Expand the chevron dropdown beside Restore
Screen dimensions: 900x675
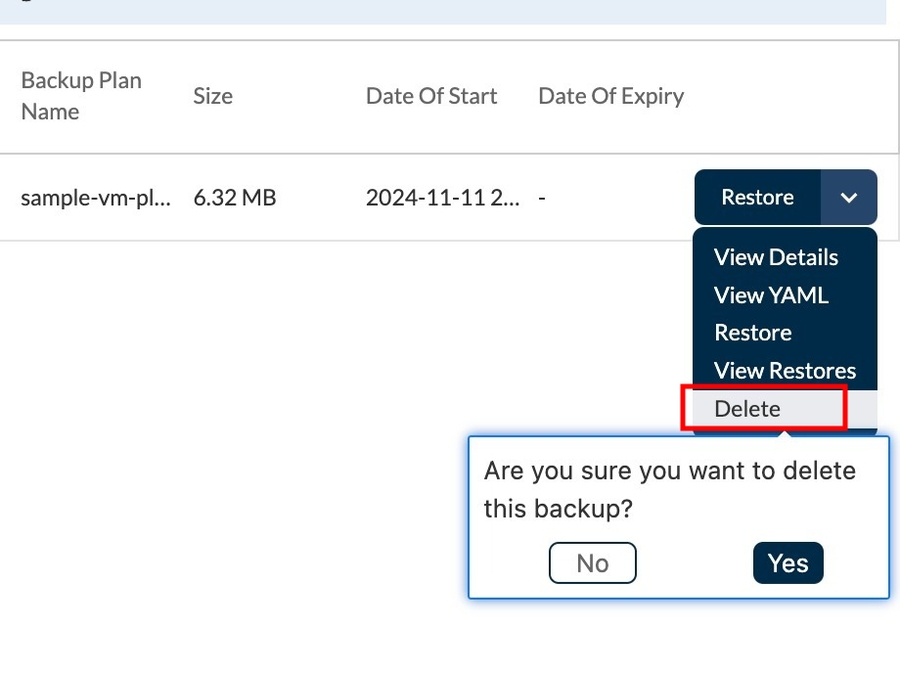coord(849,198)
